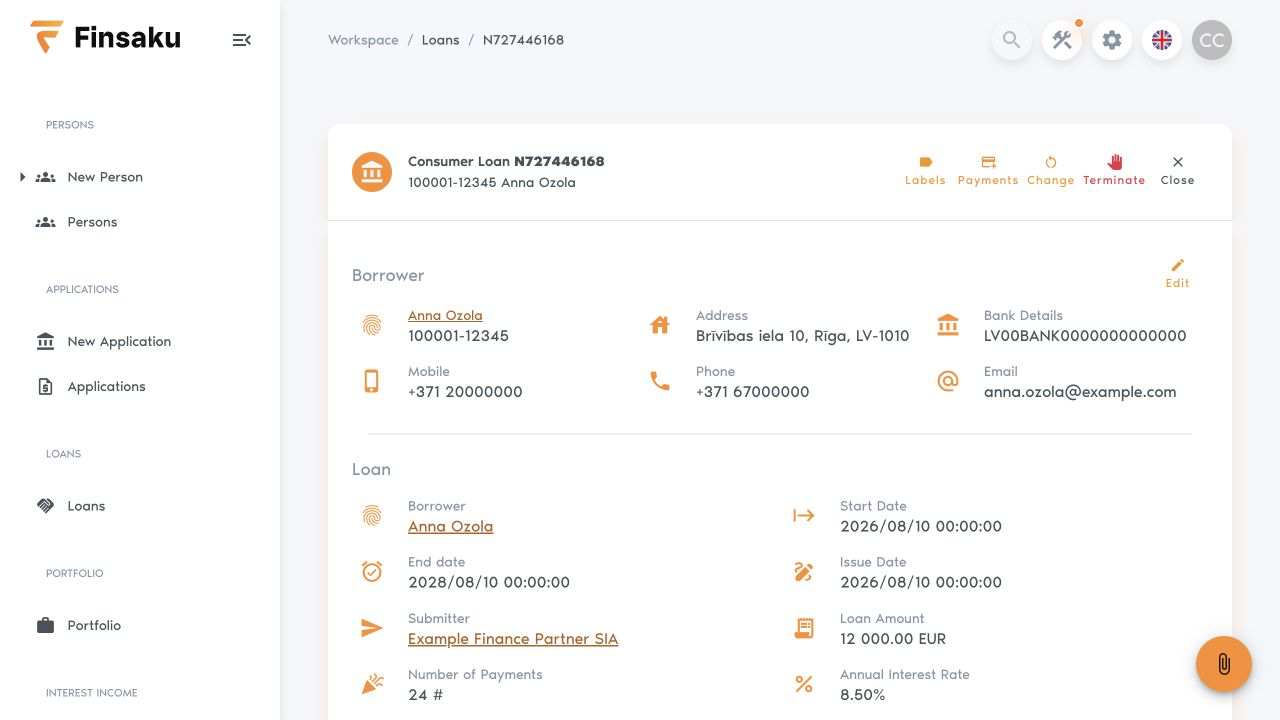
Task: Click the 24 # payments value
Action: [425, 695]
